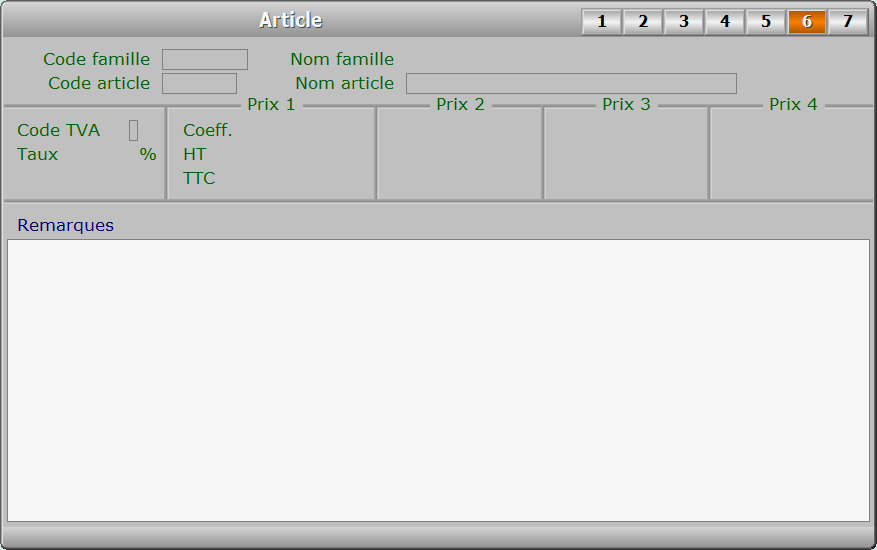This screenshot has width=877, height=550.
Task: Click the Code famille input field
Action: pyautogui.click(x=205, y=59)
